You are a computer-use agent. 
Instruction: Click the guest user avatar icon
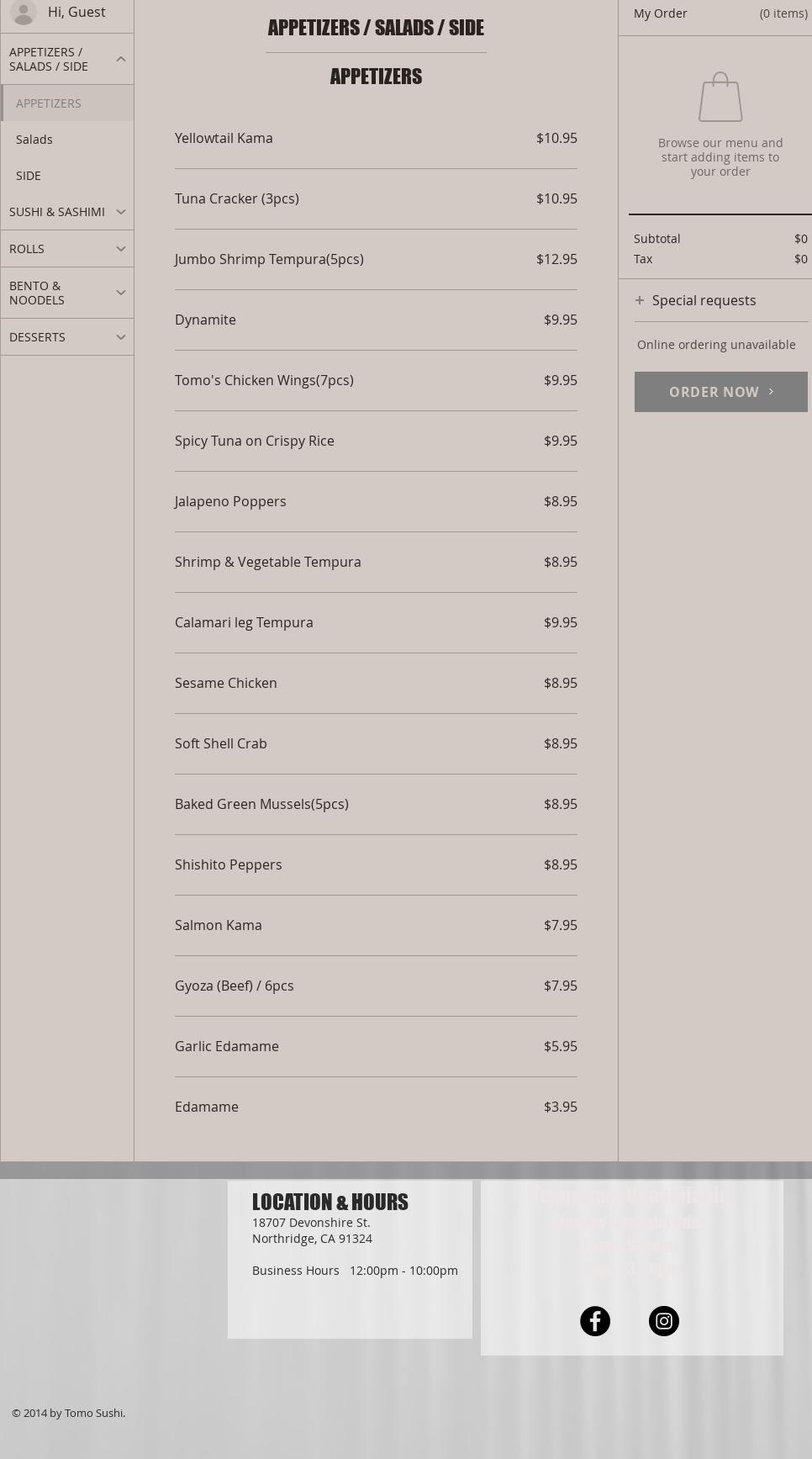pos(23,12)
